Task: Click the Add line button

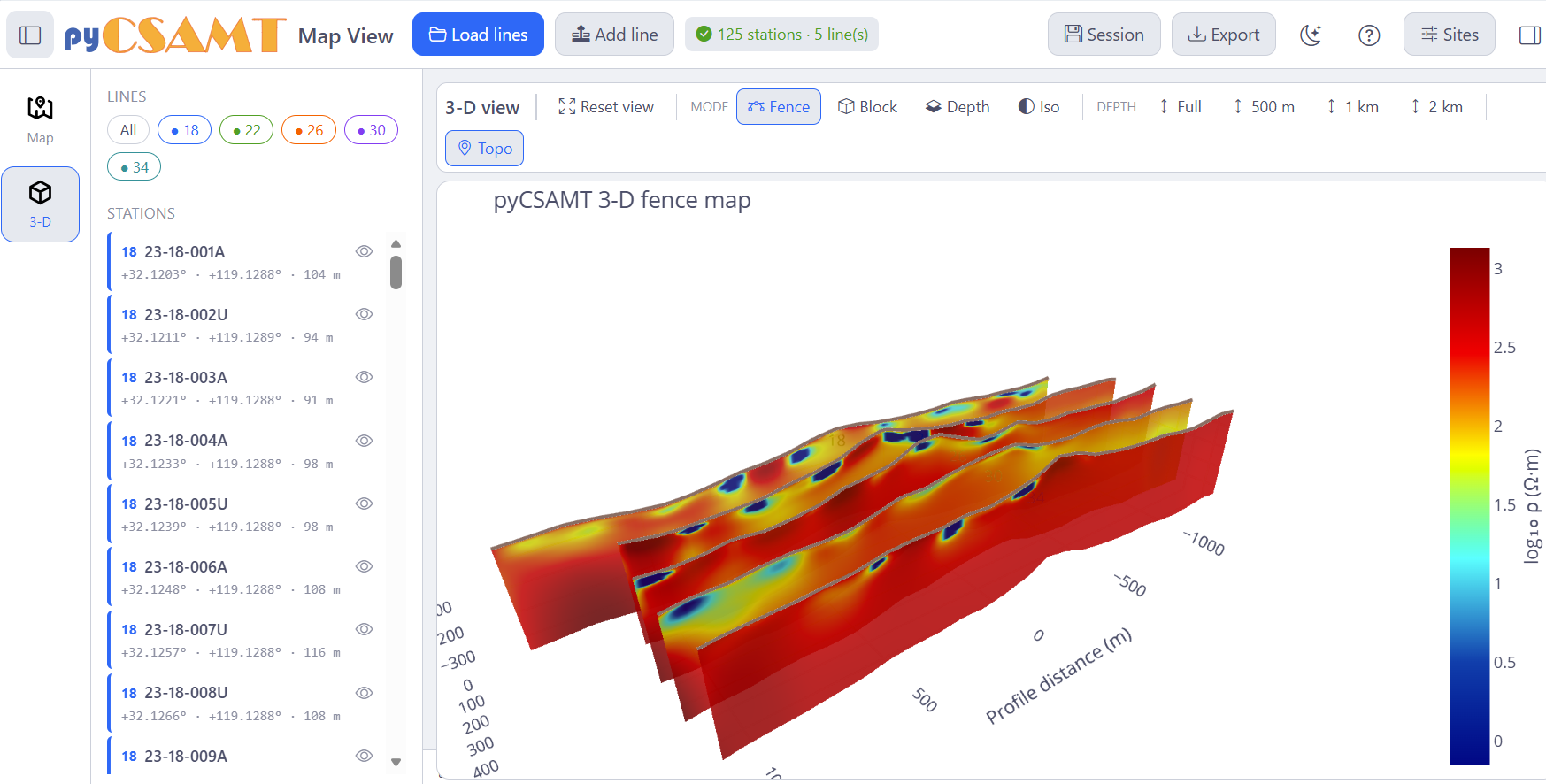Action: point(614,35)
